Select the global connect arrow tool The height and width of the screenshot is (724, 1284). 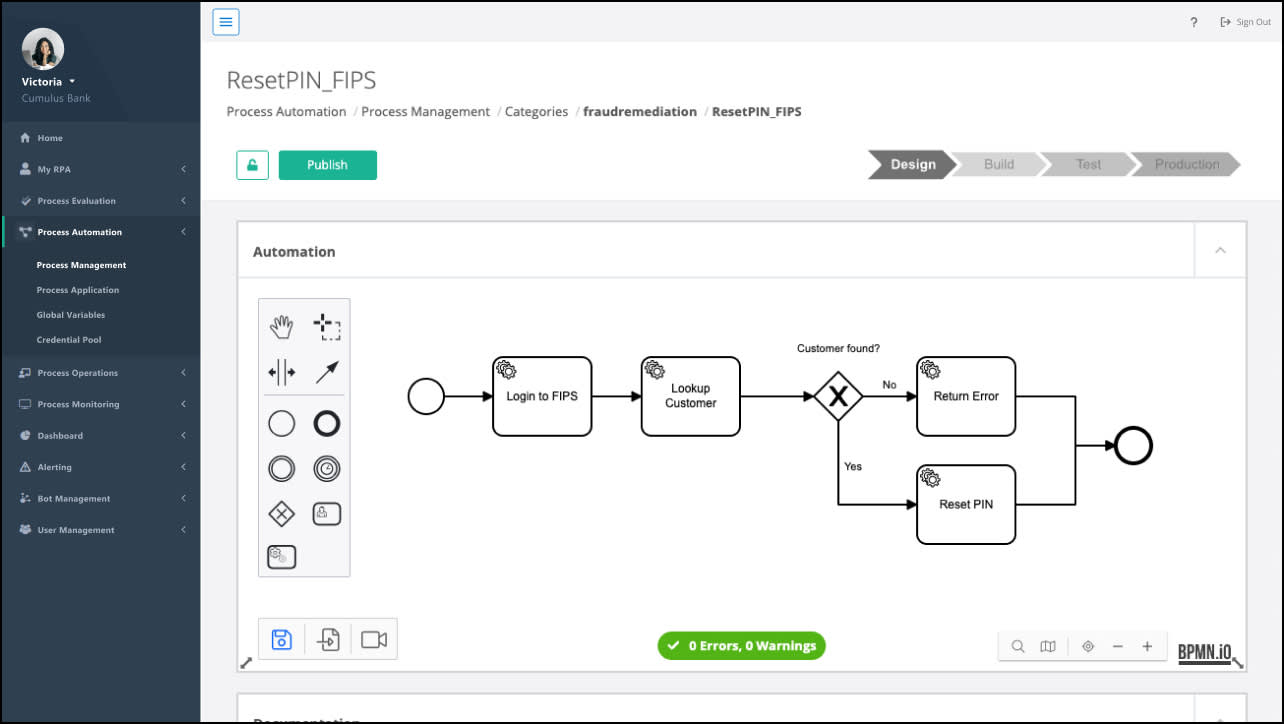tap(326, 373)
